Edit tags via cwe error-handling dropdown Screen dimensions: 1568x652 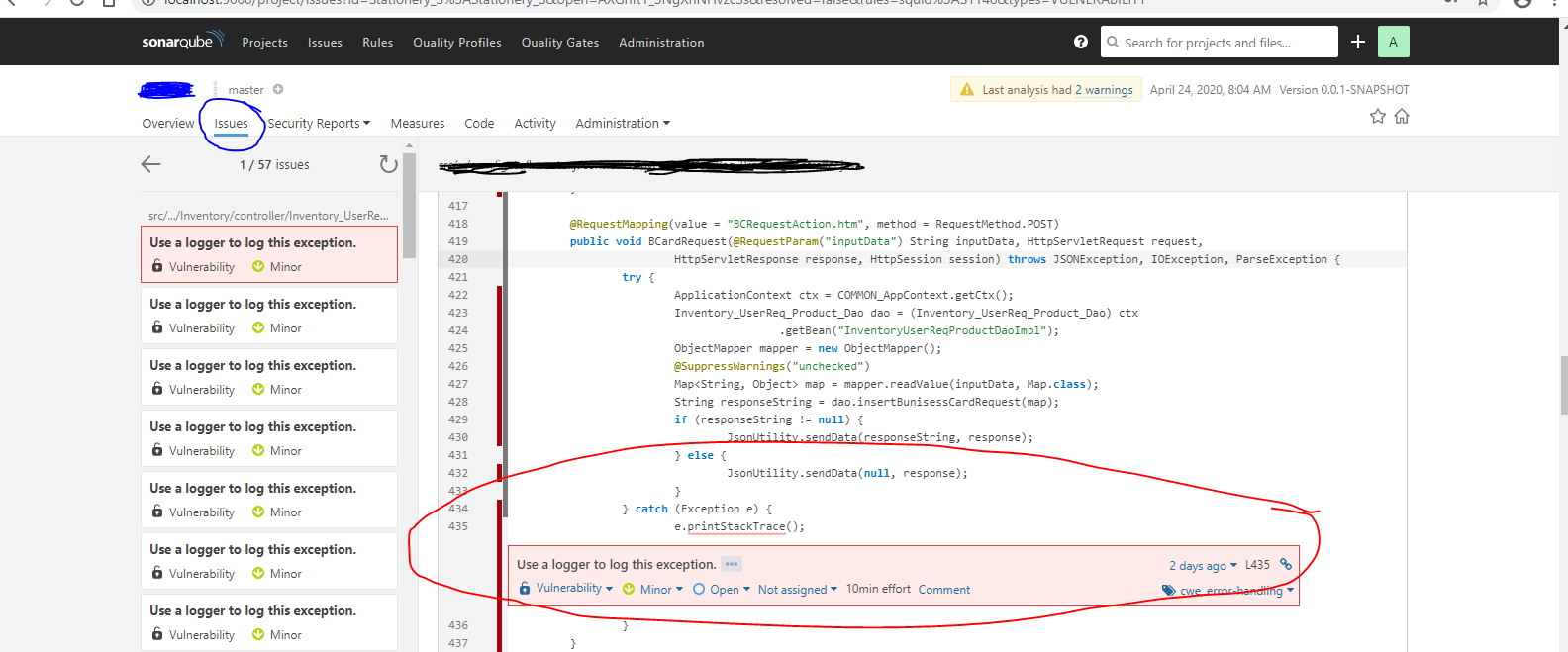click(x=1236, y=591)
